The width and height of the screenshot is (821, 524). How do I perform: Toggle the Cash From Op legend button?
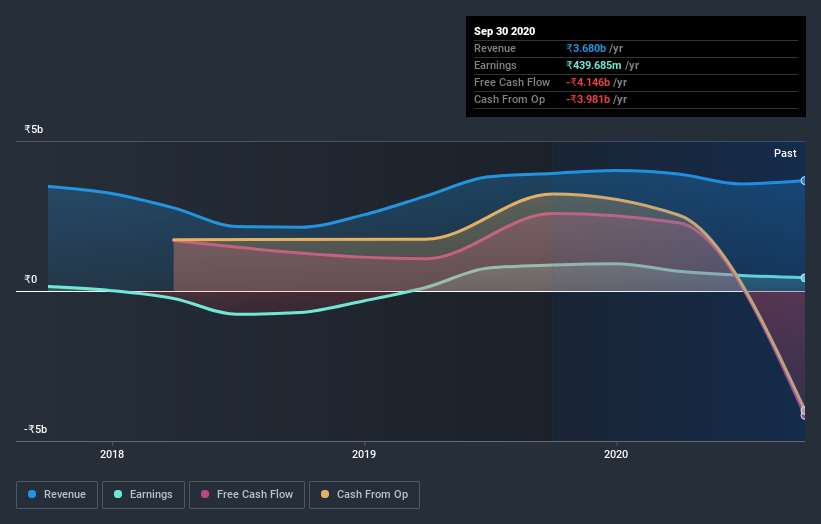pos(364,495)
